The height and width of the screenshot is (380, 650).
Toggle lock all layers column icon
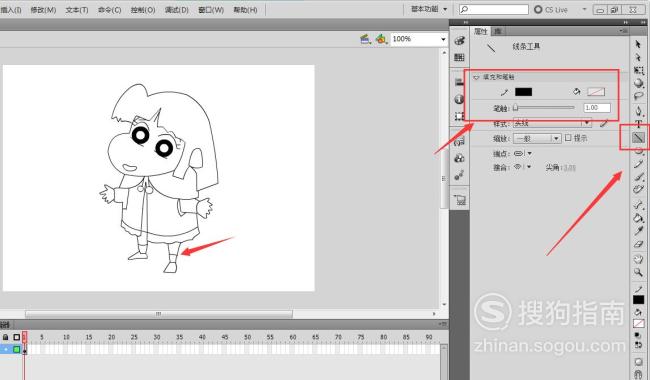tap(5, 337)
